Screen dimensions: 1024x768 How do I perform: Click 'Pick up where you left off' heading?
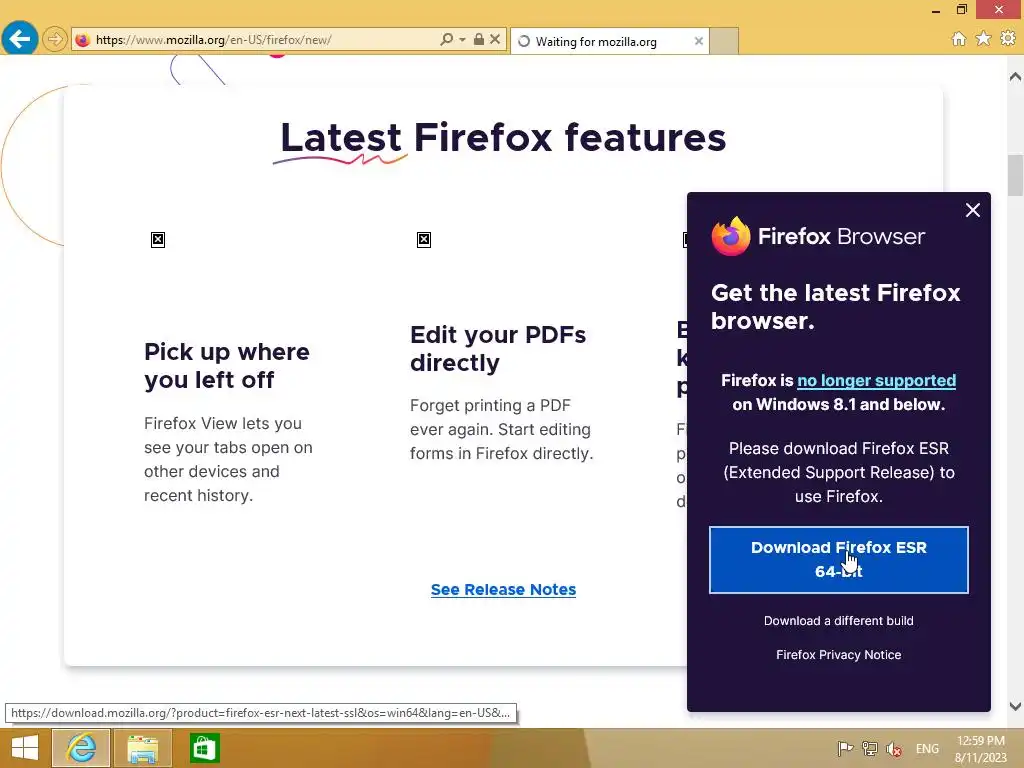(x=227, y=366)
